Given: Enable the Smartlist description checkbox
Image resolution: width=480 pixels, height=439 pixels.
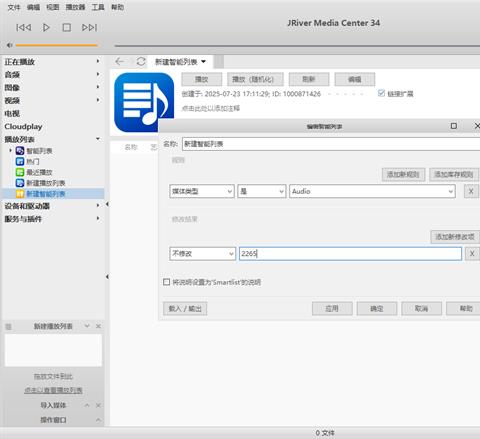Looking at the screenshot, I should pyautogui.click(x=167, y=282).
